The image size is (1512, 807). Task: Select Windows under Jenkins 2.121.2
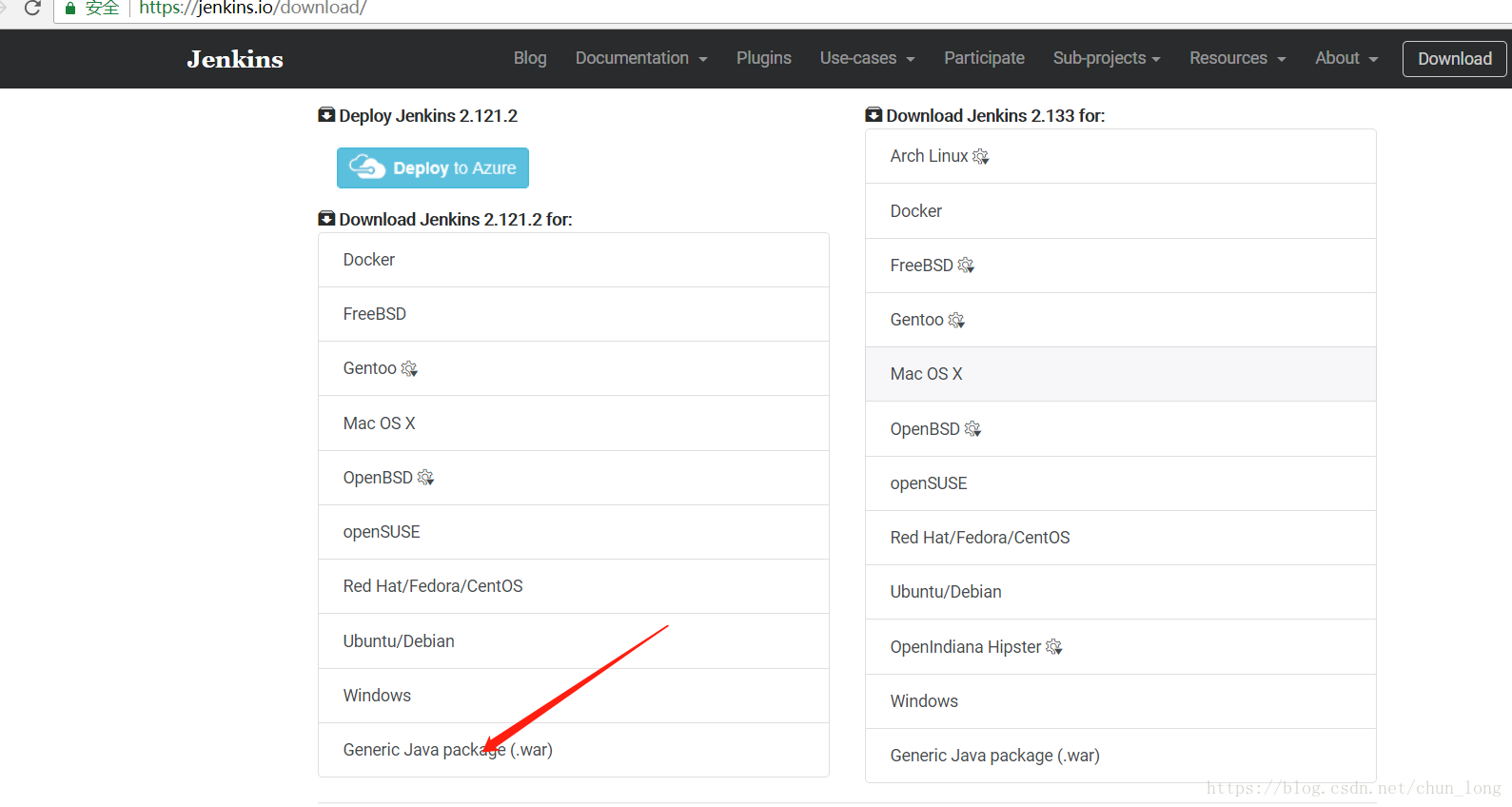[x=574, y=696]
